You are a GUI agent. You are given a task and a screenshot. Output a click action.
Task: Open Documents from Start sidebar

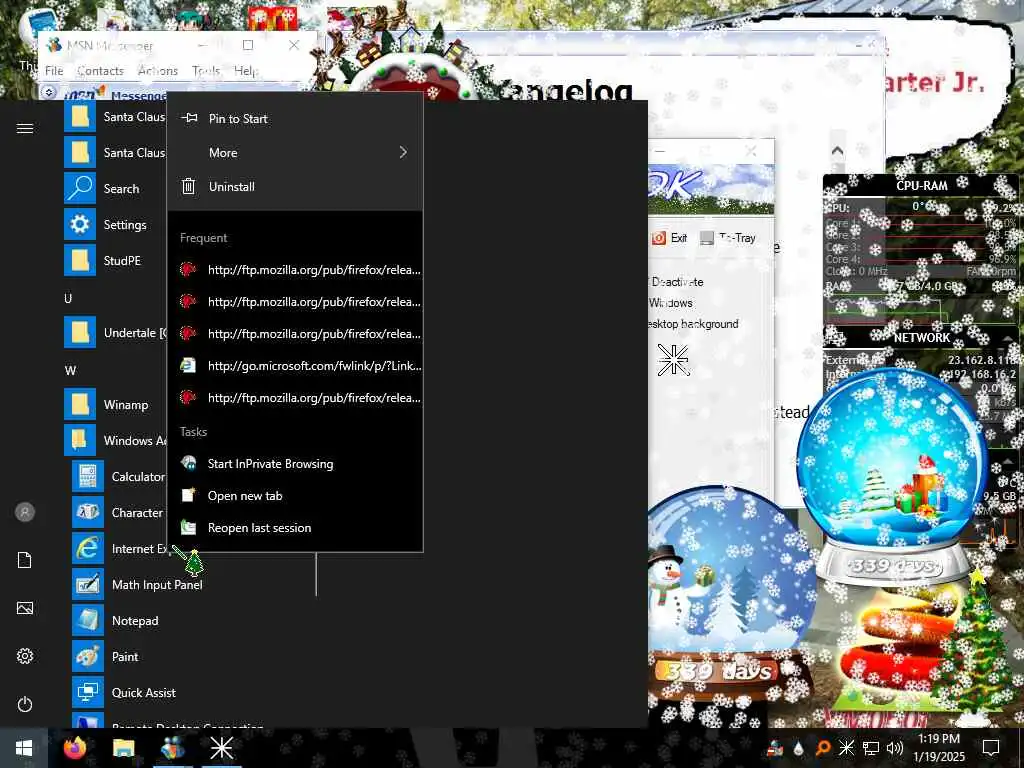pos(25,560)
